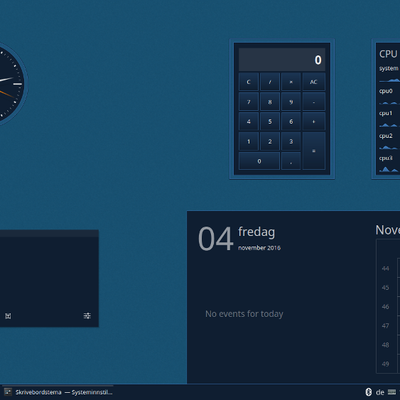Image resolution: width=400 pixels, height=400 pixels.
Task: Click the wide 0 key on calculator keypad
Action: pos(259,161)
